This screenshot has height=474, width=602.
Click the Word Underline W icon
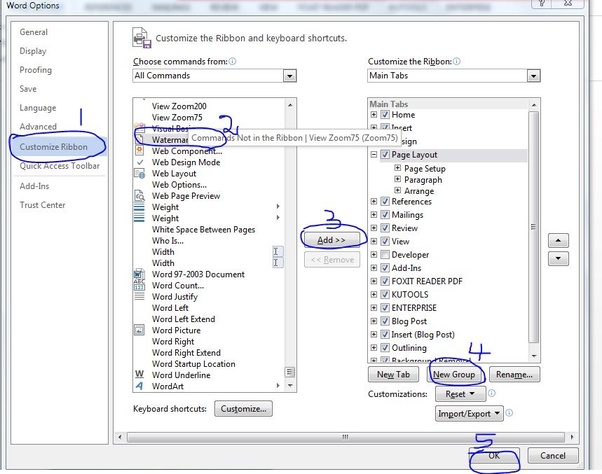click(x=139, y=375)
